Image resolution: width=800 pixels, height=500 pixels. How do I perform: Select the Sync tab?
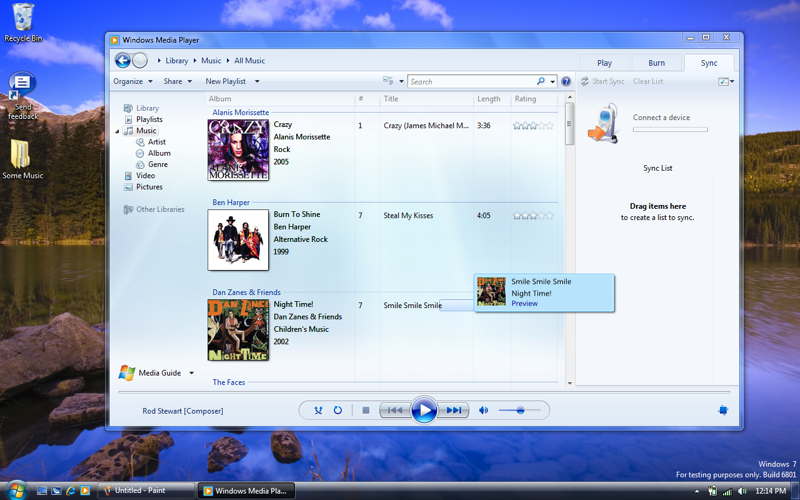(709, 63)
